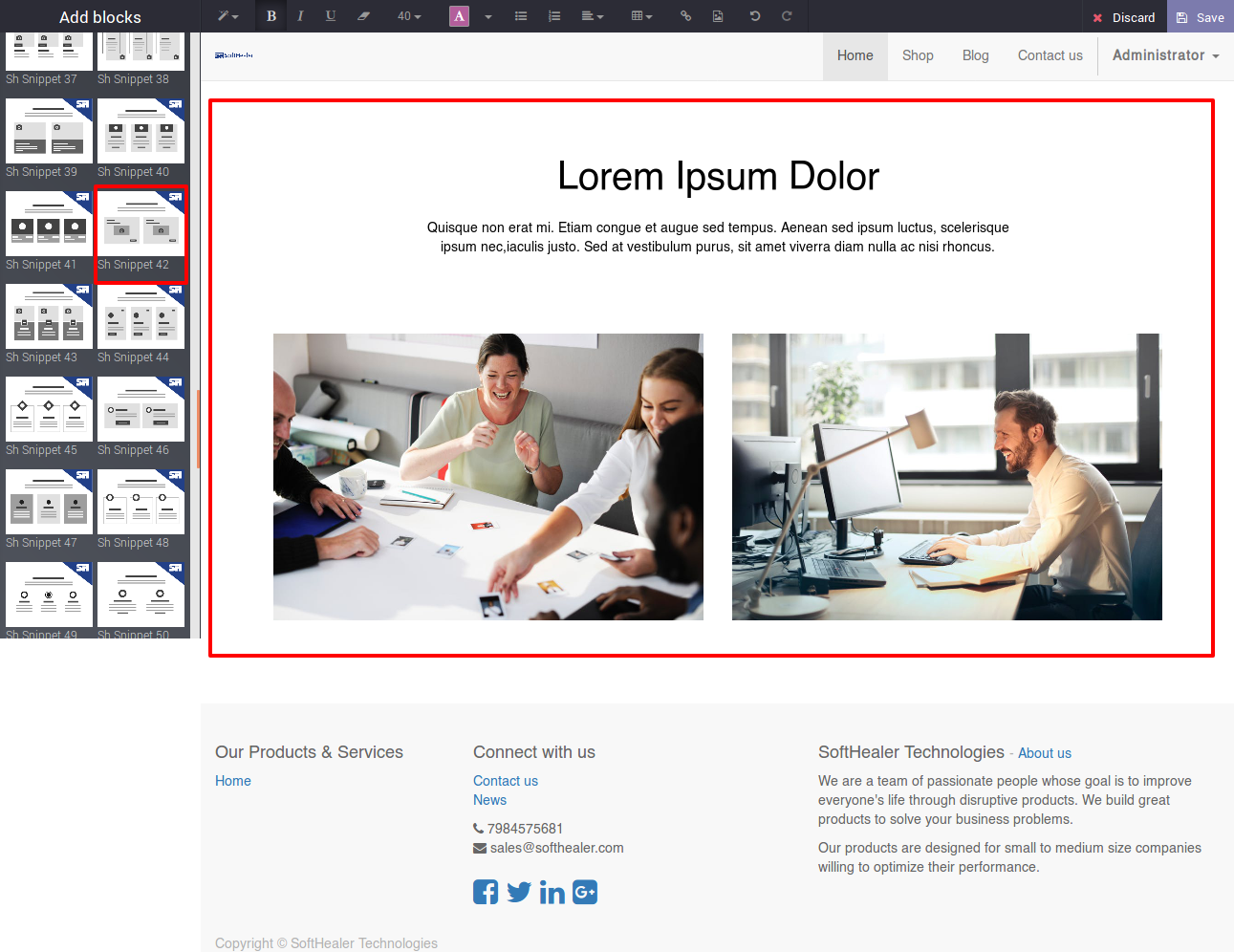Click the website logo in header
This screenshot has height=952, width=1234.
[234, 55]
